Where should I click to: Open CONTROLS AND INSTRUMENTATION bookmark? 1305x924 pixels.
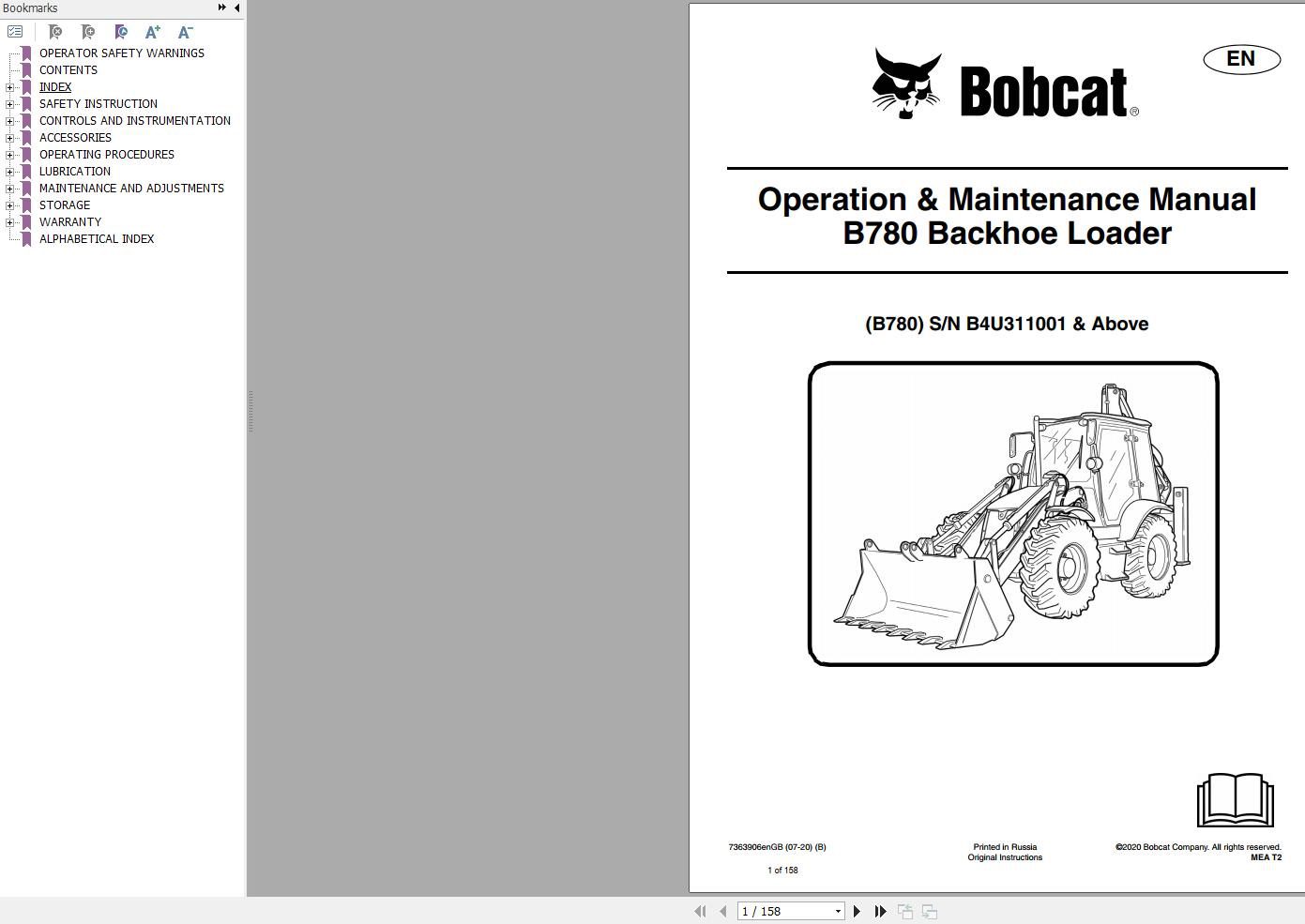(135, 121)
